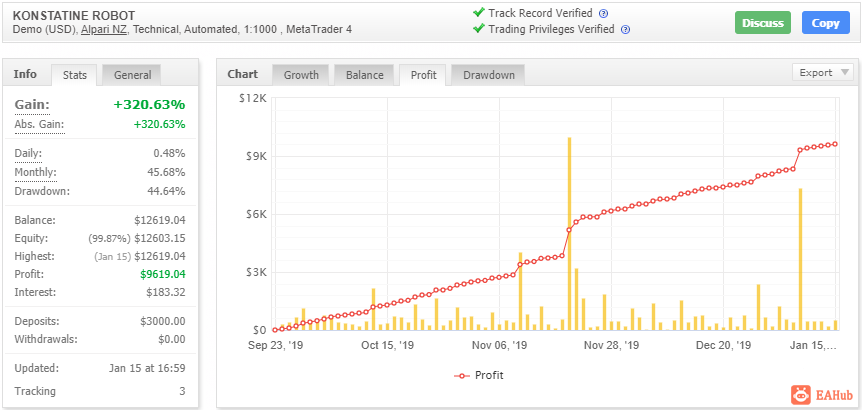Click the green checkmark for Track Record Verified

point(478,13)
